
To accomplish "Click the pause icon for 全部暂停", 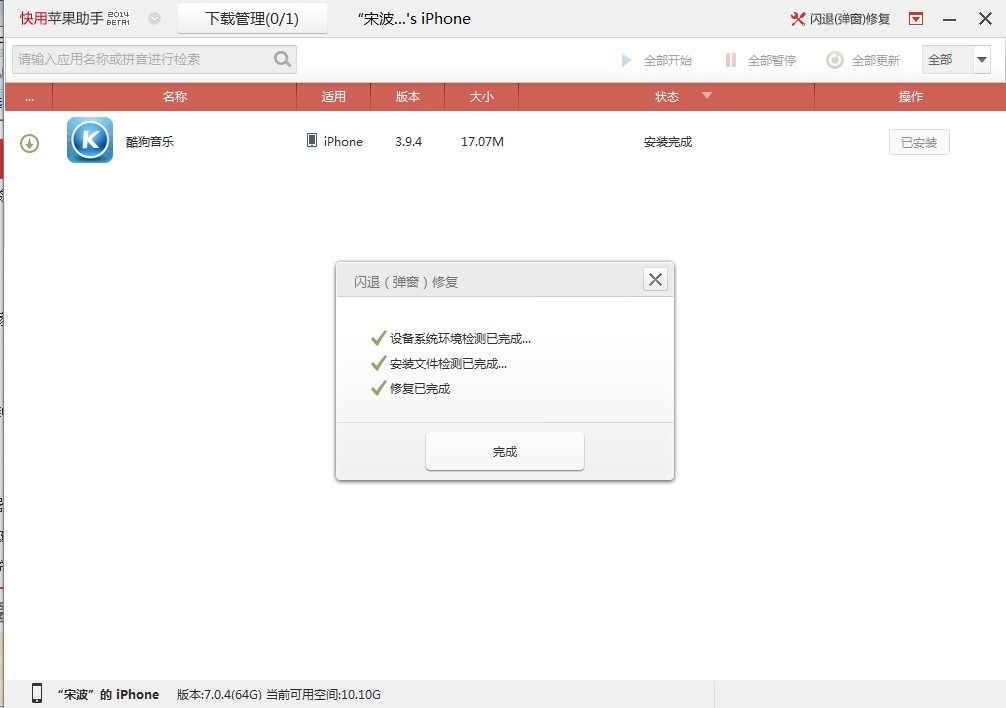I will coord(730,60).
